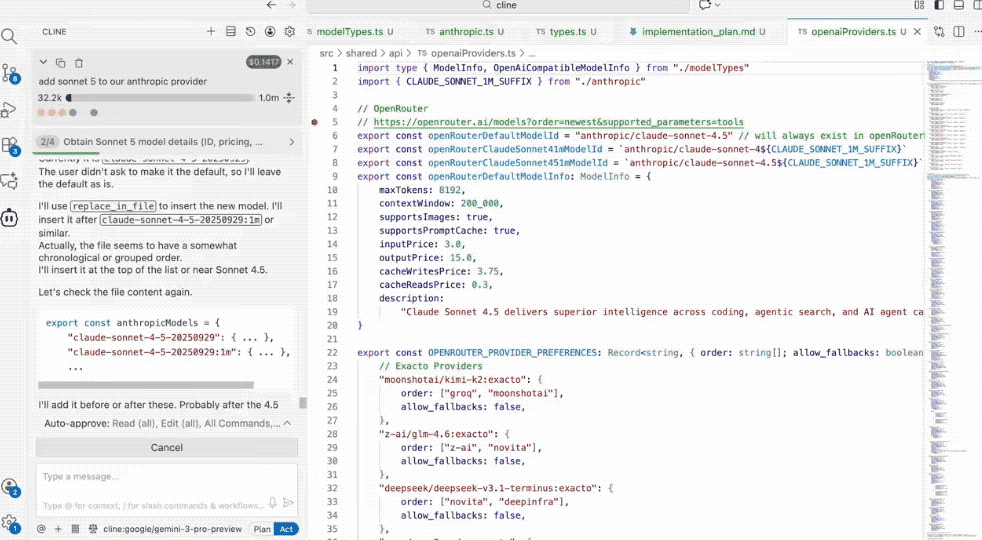Click customize layout icon in title bar

point(919,5)
